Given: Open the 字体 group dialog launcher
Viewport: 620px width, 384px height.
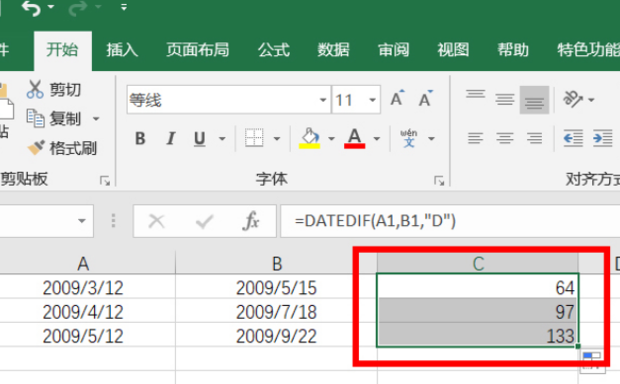Looking at the screenshot, I should (x=439, y=181).
